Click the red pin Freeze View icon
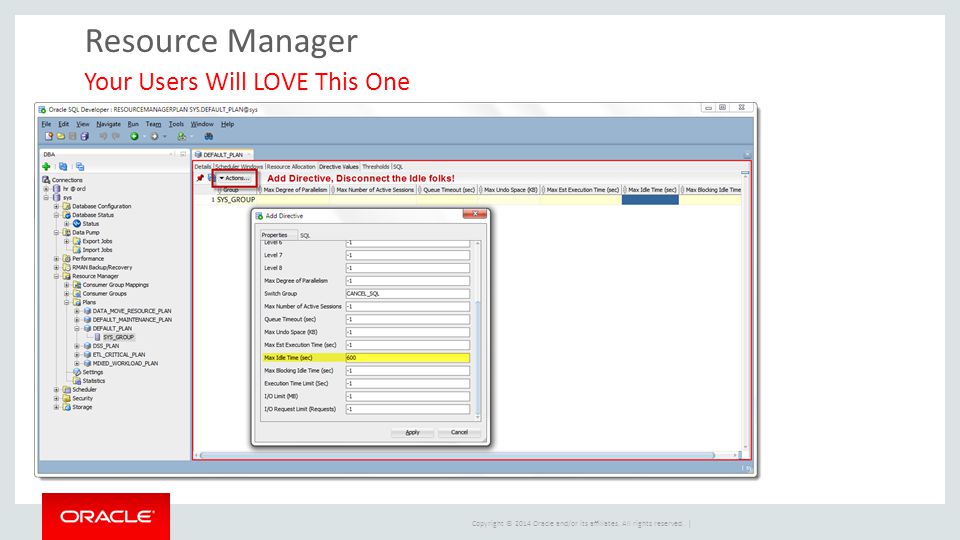The height and width of the screenshot is (540, 960). coord(200,178)
